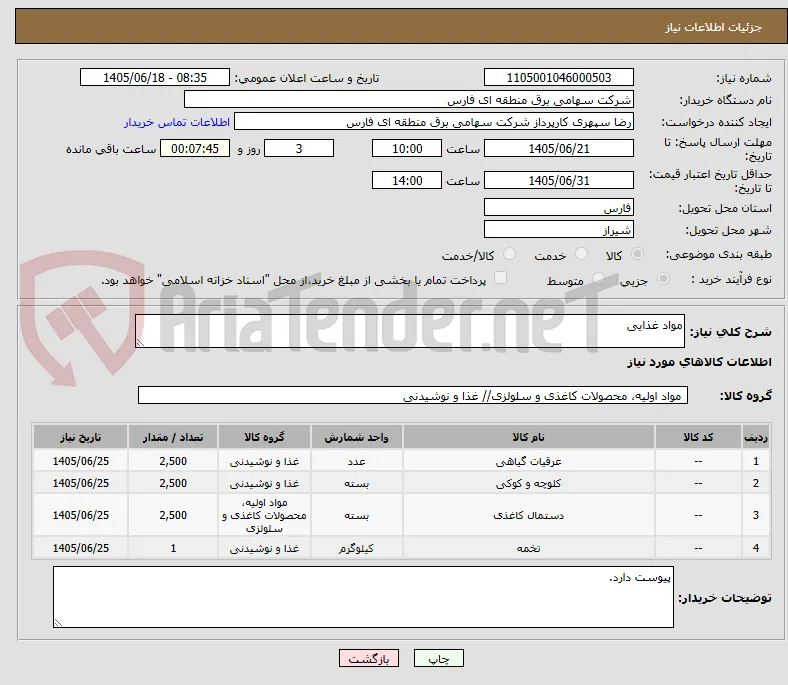
Task: Click the general description text area
Action: click(x=410, y=331)
